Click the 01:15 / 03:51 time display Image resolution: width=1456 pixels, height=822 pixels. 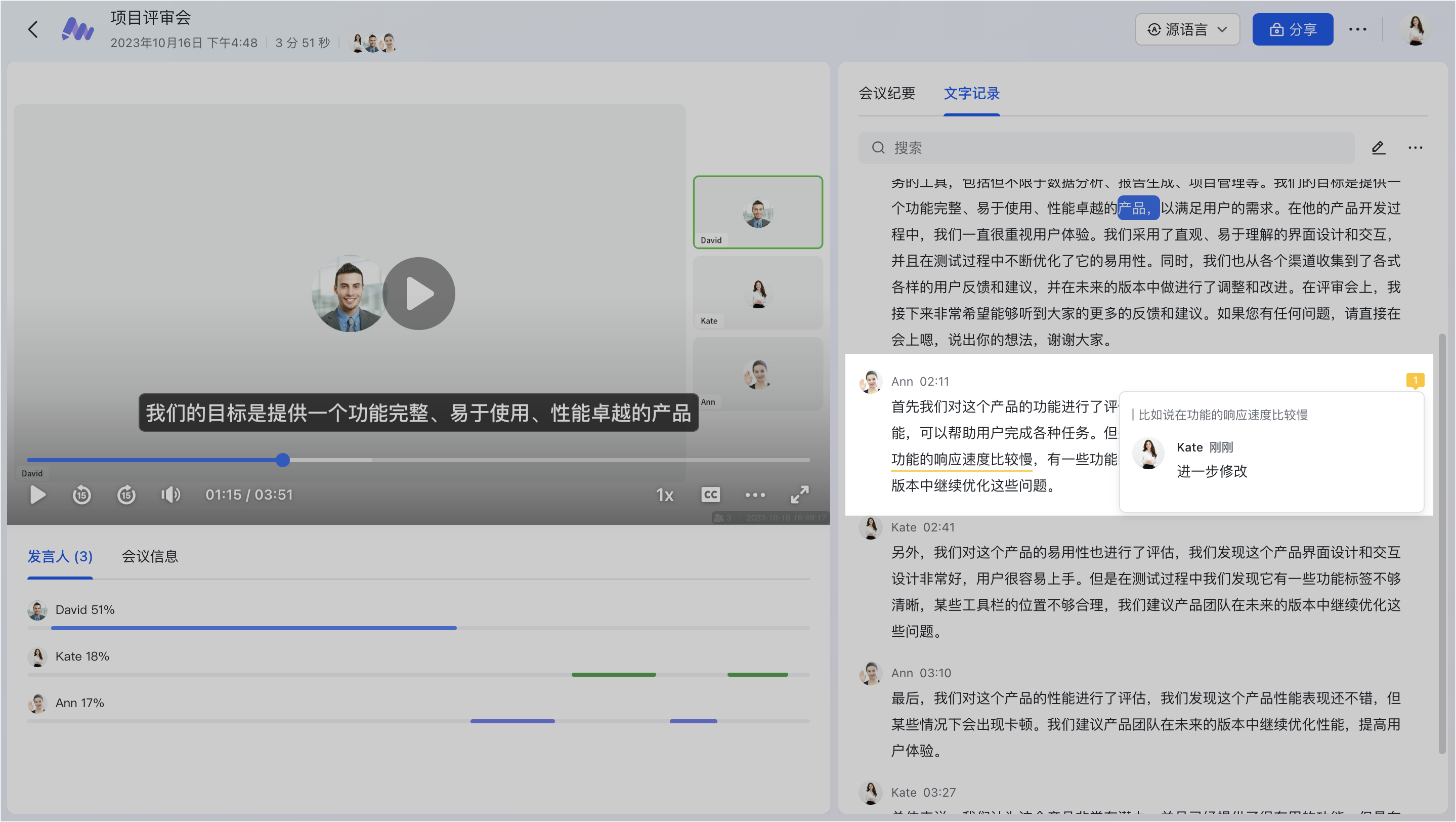(x=249, y=495)
